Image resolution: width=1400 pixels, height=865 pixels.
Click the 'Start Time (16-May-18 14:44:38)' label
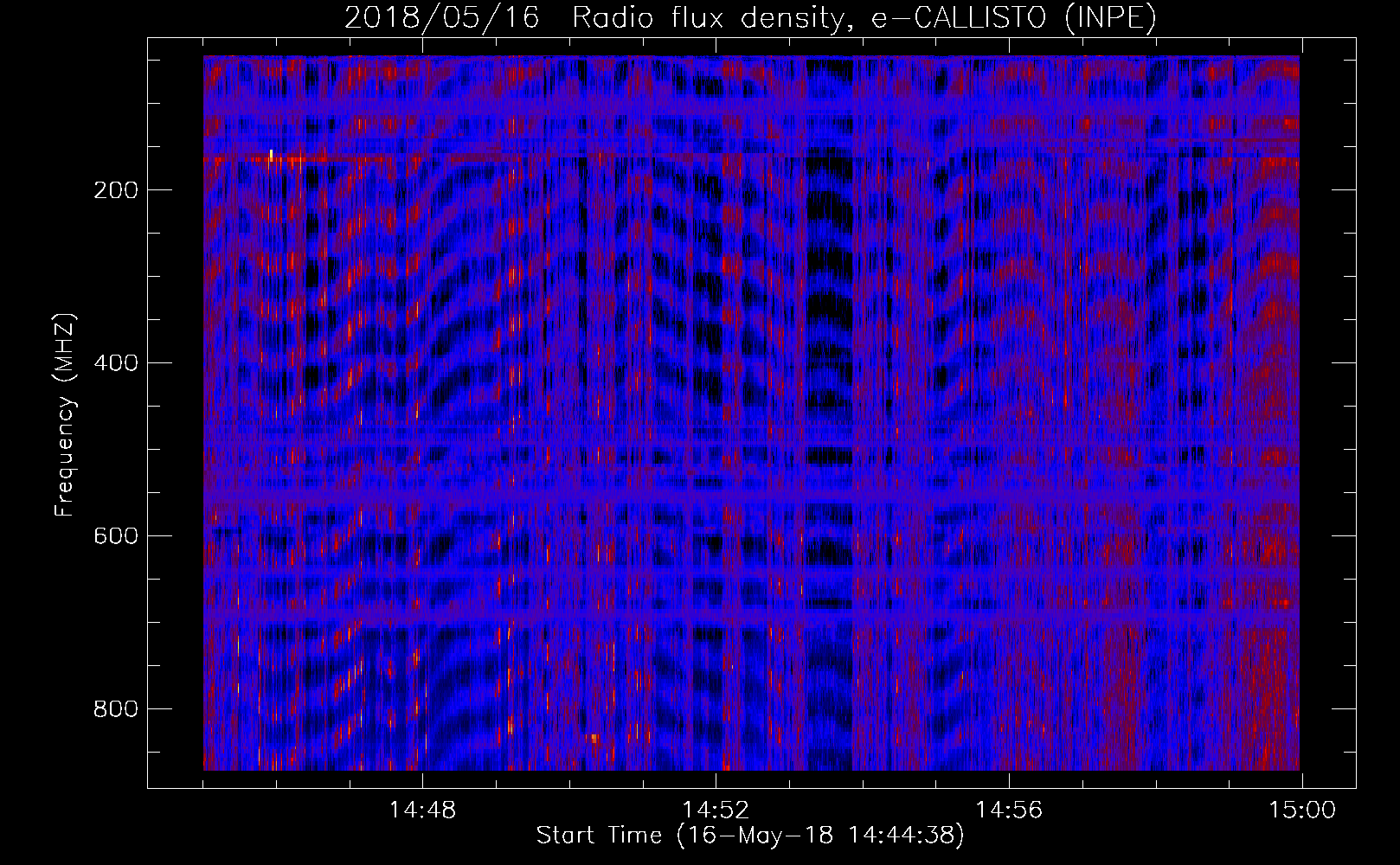(750, 836)
